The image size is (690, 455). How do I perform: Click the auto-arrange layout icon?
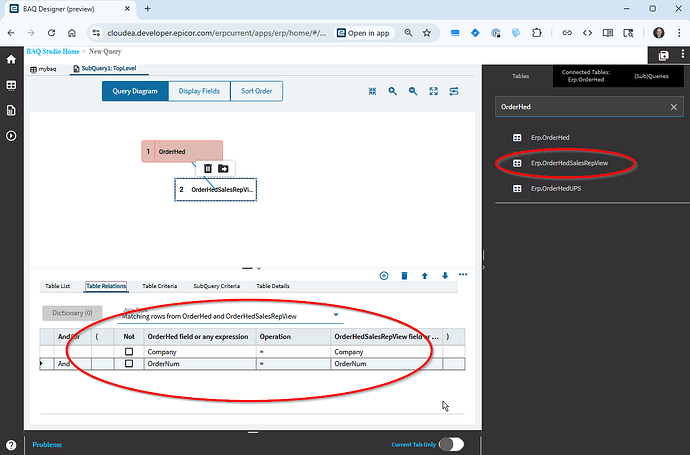click(454, 91)
